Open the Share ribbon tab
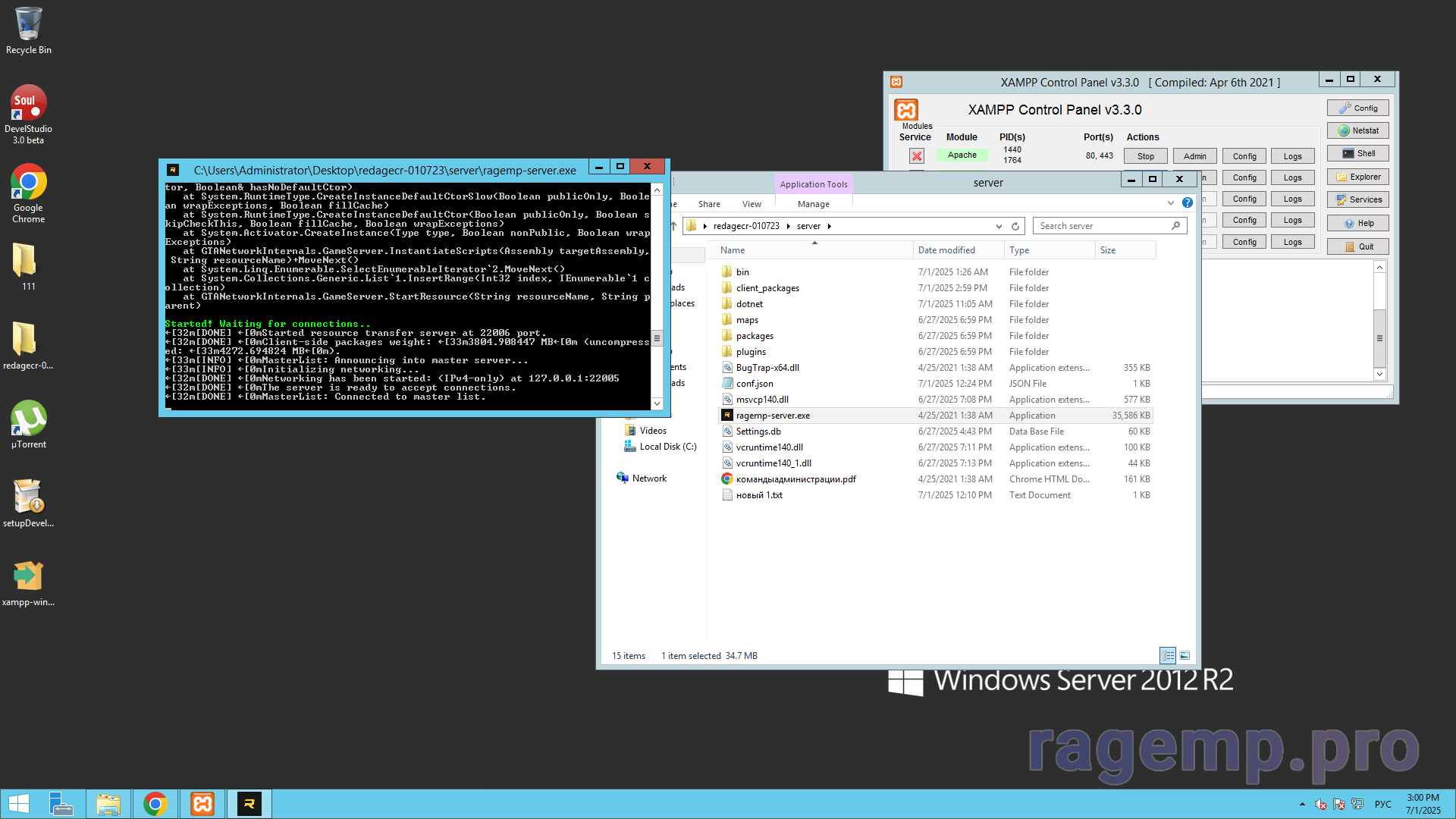1456x819 pixels. [709, 204]
